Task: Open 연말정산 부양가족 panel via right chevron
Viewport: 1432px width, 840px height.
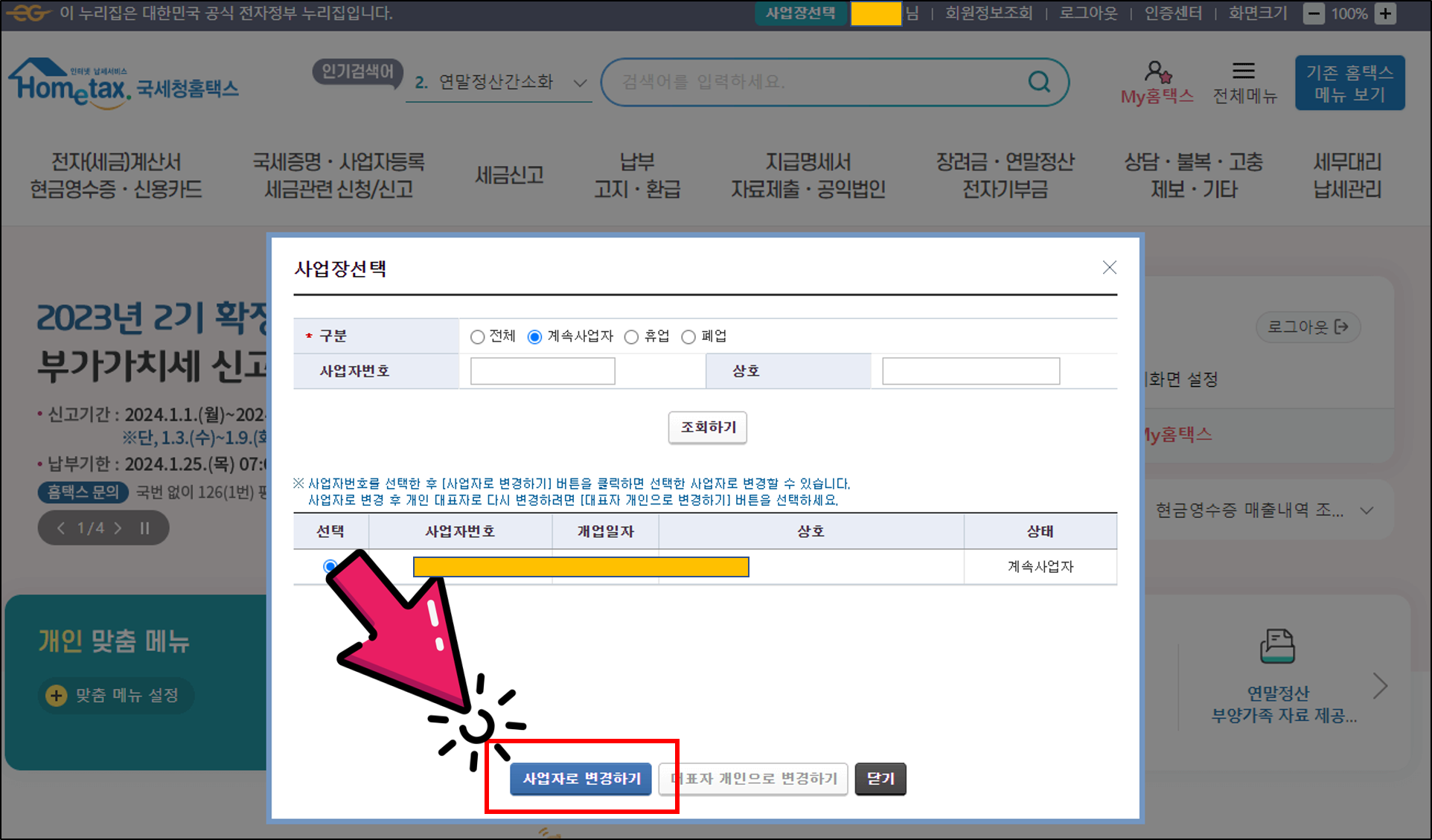Action: click(x=1381, y=685)
